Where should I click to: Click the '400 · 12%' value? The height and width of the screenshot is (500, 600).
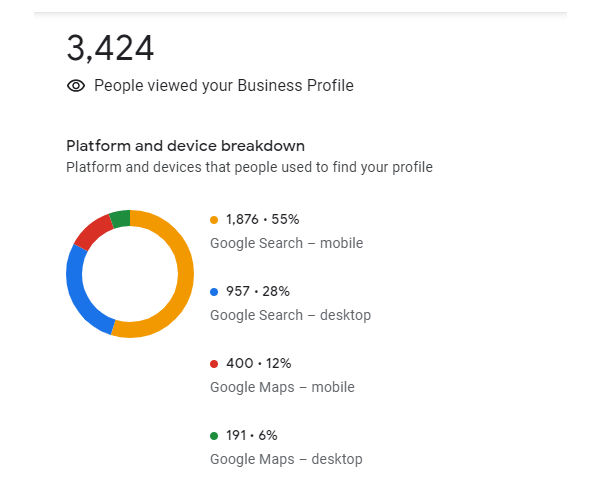point(259,363)
